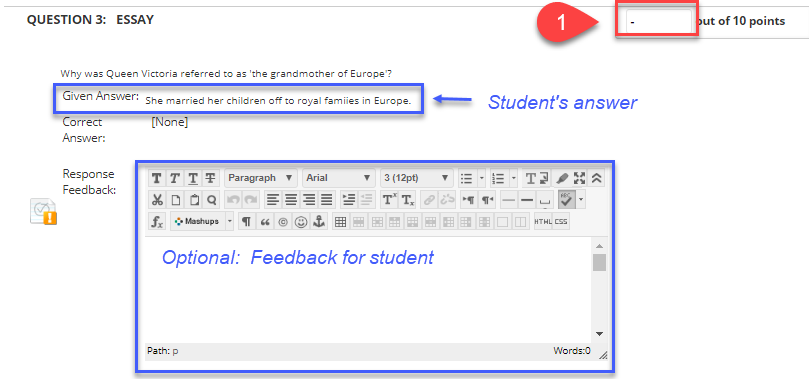This screenshot has width=811, height=379.
Task: Insert a thin horizontal line
Action: [x=509, y=200]
